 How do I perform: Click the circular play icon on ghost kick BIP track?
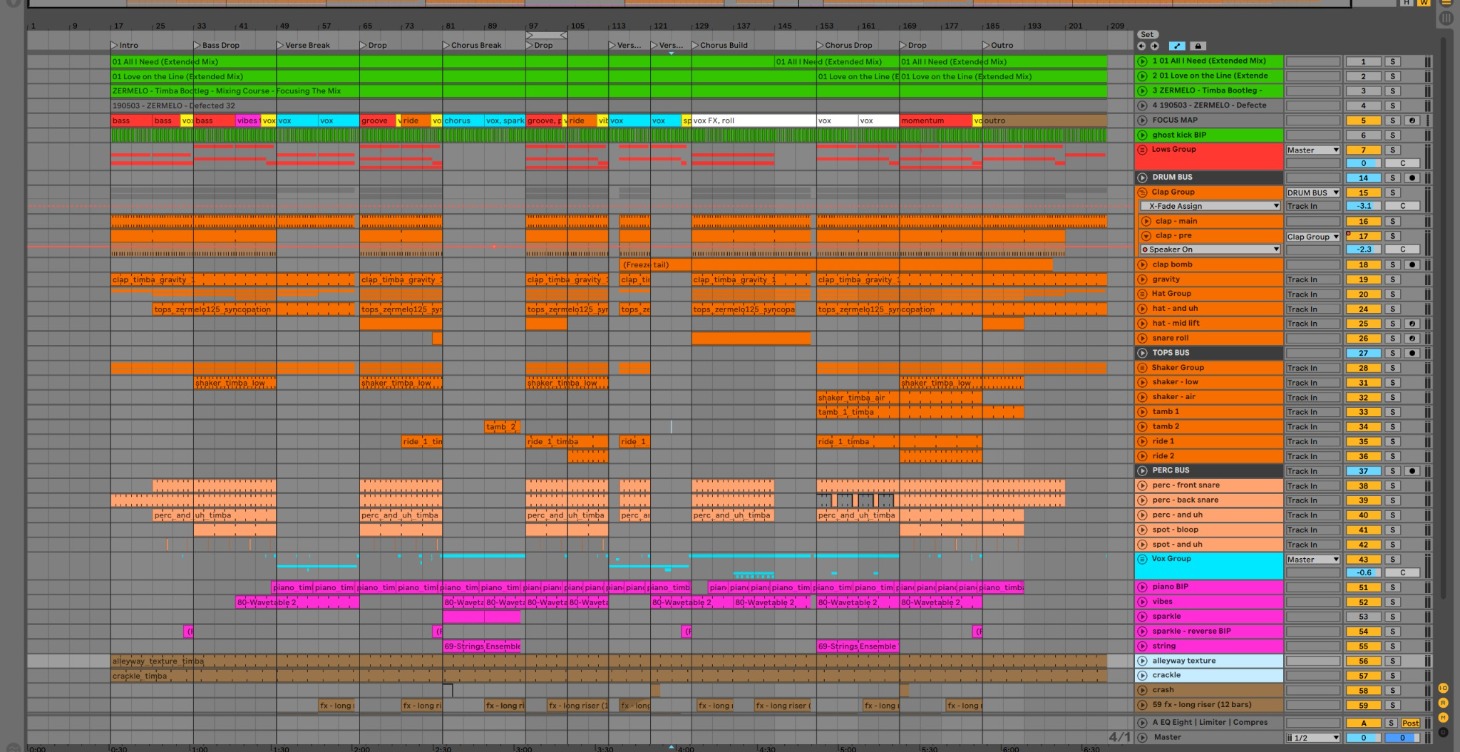(x=1143, y=135)
